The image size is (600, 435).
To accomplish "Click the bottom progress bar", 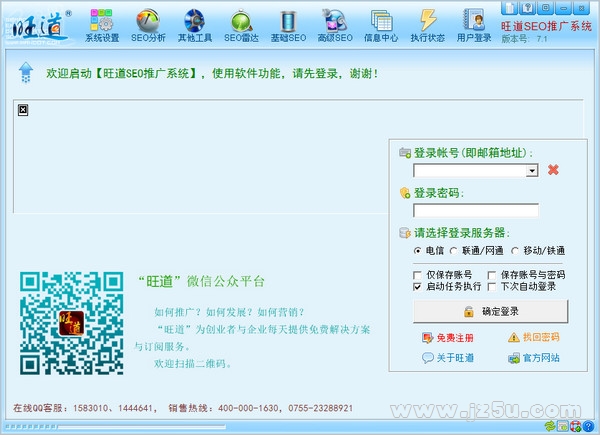I will click(x=115, y=426).
